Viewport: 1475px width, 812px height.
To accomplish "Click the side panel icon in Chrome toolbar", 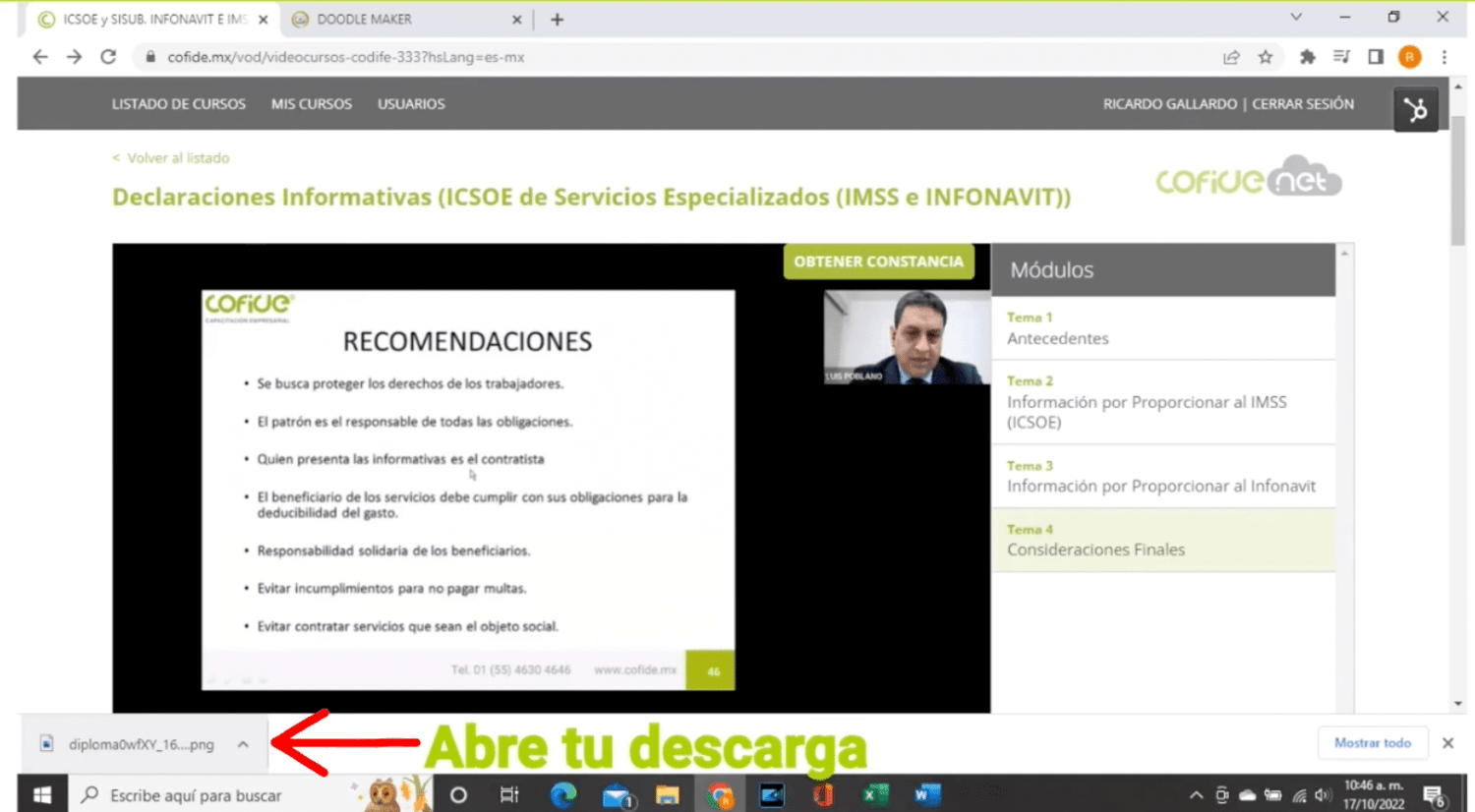I will [1376, 57].
